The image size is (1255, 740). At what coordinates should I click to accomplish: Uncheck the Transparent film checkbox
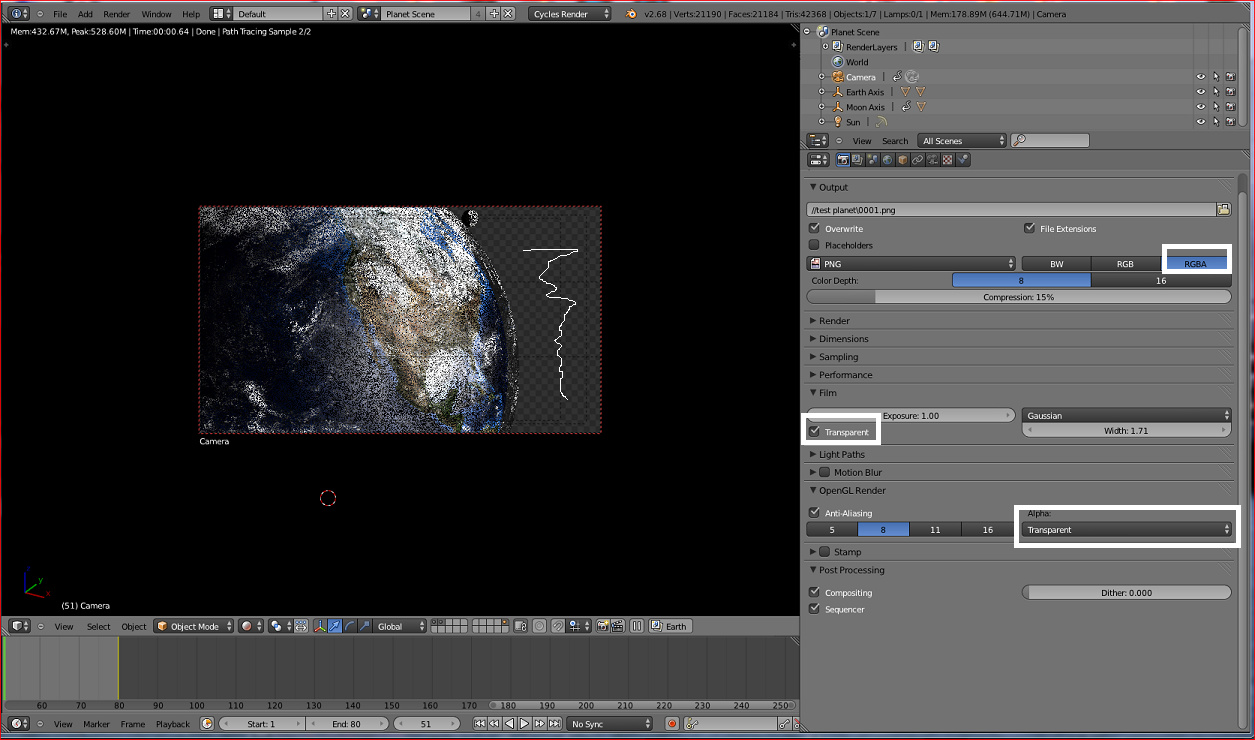click(x=815, y=432)
